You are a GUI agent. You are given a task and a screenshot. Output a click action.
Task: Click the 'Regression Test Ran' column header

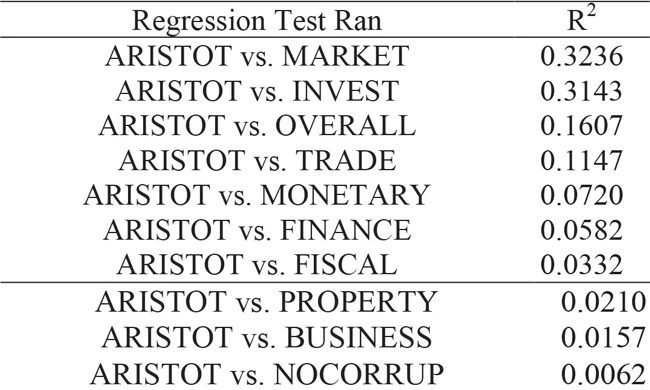point(257,21)
